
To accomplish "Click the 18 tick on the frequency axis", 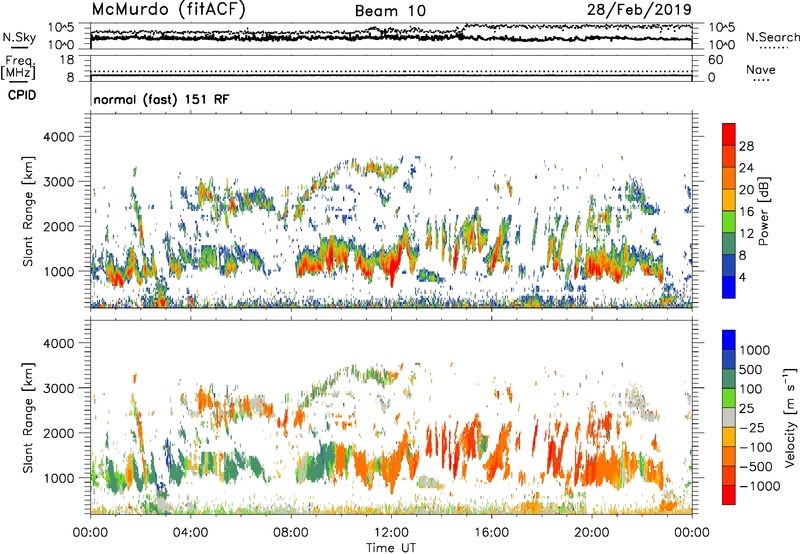I will [67, 60].
